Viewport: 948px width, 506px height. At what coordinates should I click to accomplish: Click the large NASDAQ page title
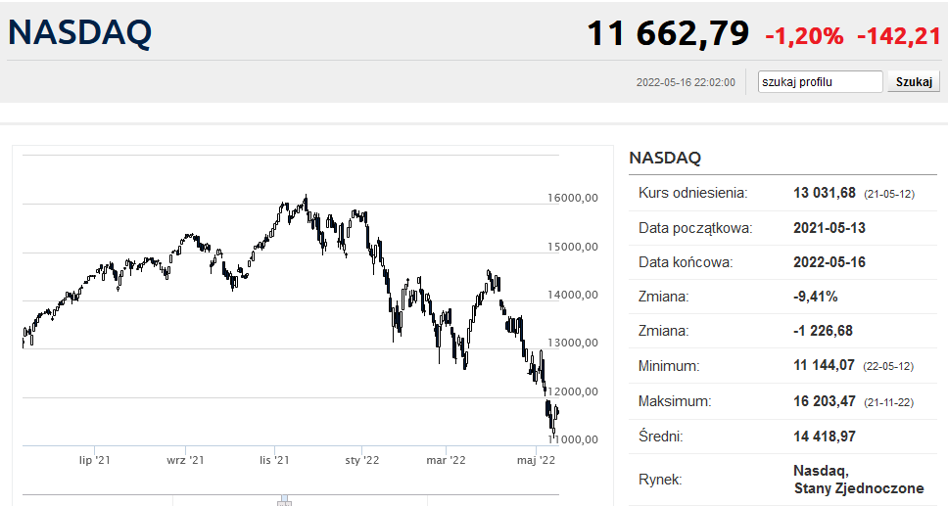80,33
